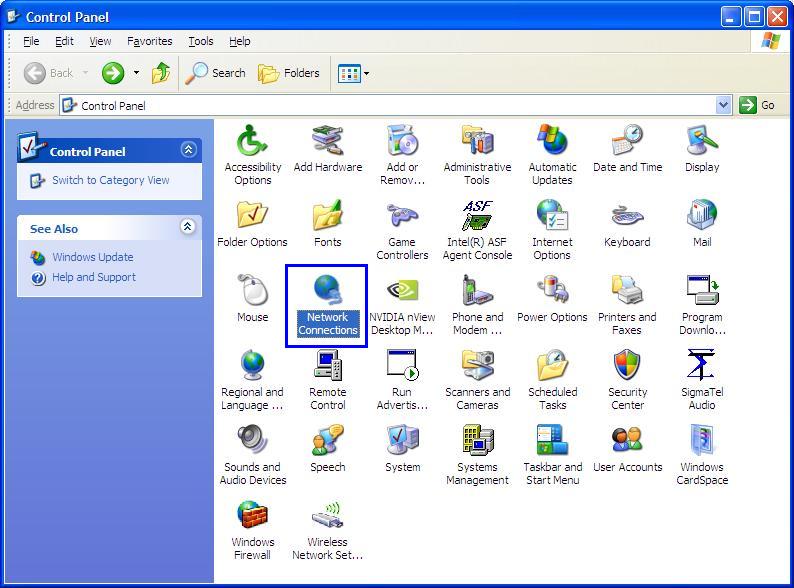Collapse the See Also section
Viewport: 794px width, 588px height.
point(187,227)
